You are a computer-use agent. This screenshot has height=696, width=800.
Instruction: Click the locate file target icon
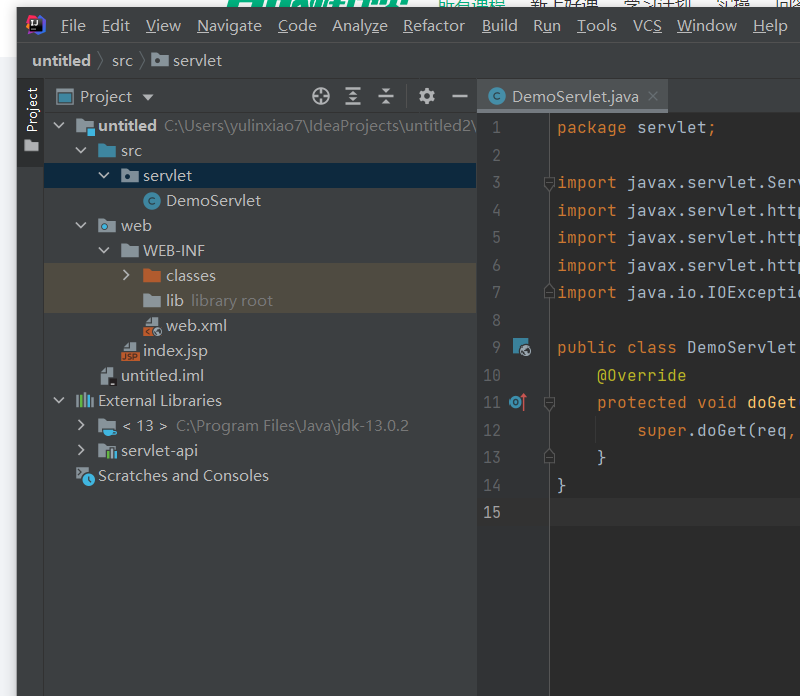(x=321, y=96)
